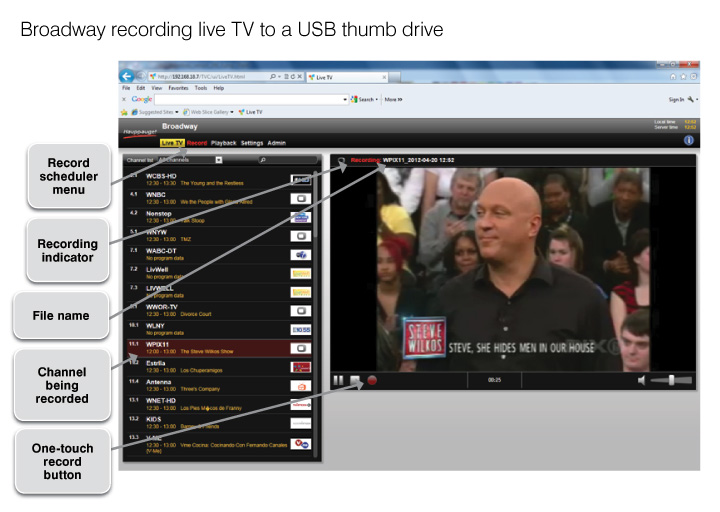The image size is (720, 512).
Task: Open the Settings tab
Action: tap(252, 143)
